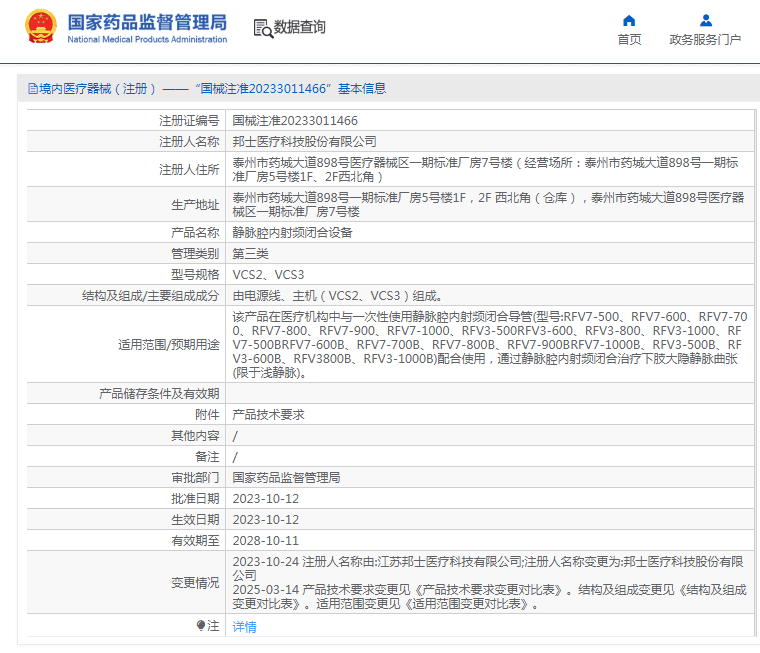
Task: Click the 生效日期 row label
Action: [195, 520]
